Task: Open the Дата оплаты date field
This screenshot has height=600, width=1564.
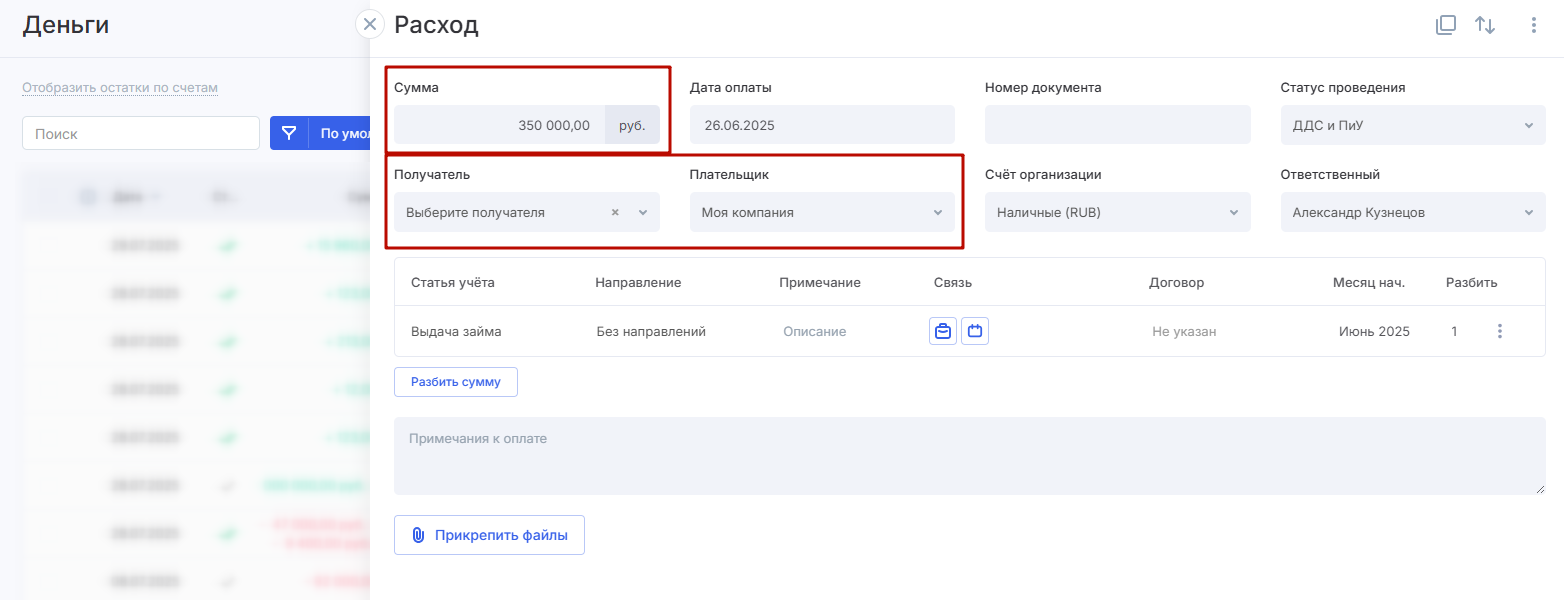Action: [x=822, y=125]
